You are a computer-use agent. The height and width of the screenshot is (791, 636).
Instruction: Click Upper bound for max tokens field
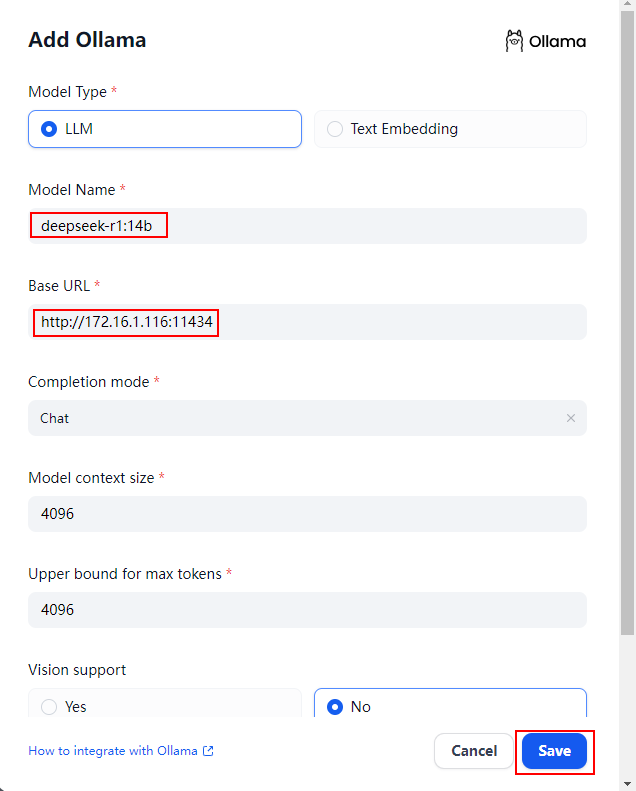point(307,610)
